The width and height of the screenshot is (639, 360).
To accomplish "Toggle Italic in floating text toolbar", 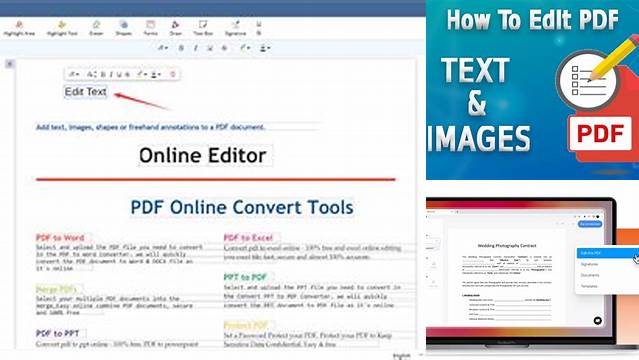I will (110, 74).
